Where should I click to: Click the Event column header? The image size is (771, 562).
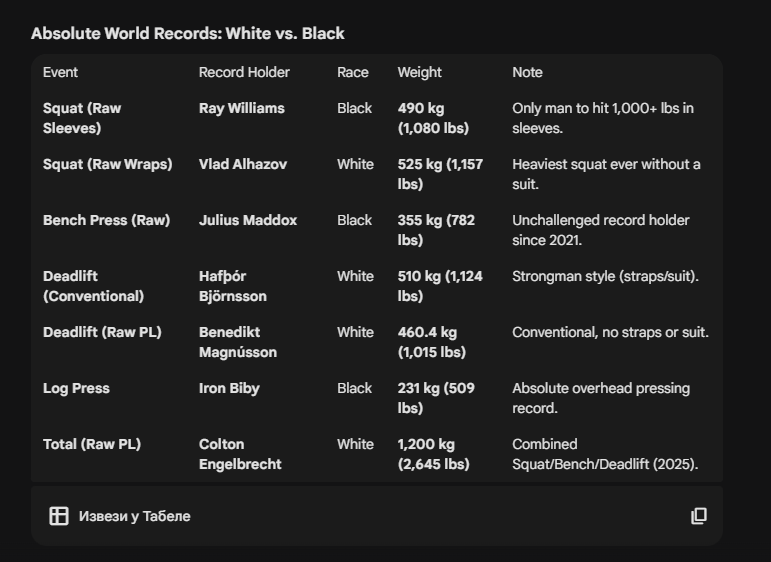[60, 72]
